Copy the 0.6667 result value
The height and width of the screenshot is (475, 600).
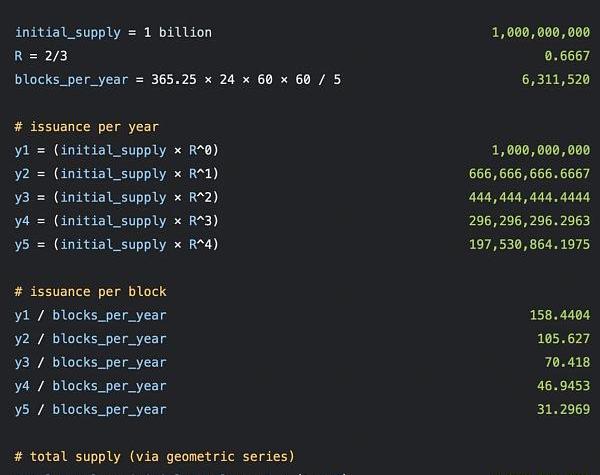566,55
